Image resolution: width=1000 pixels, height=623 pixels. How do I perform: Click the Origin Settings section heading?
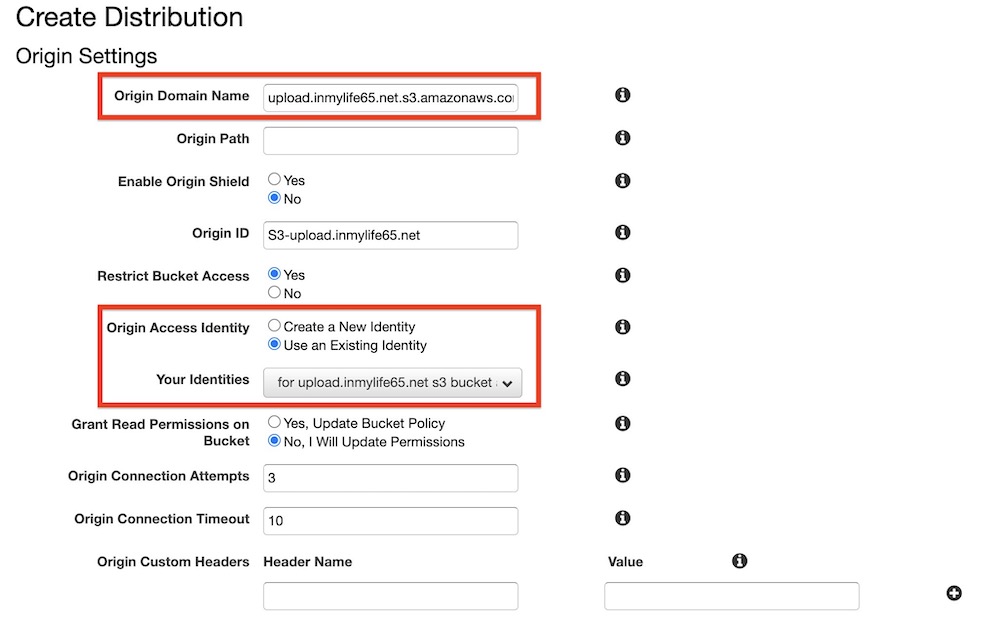pos(86,56)
